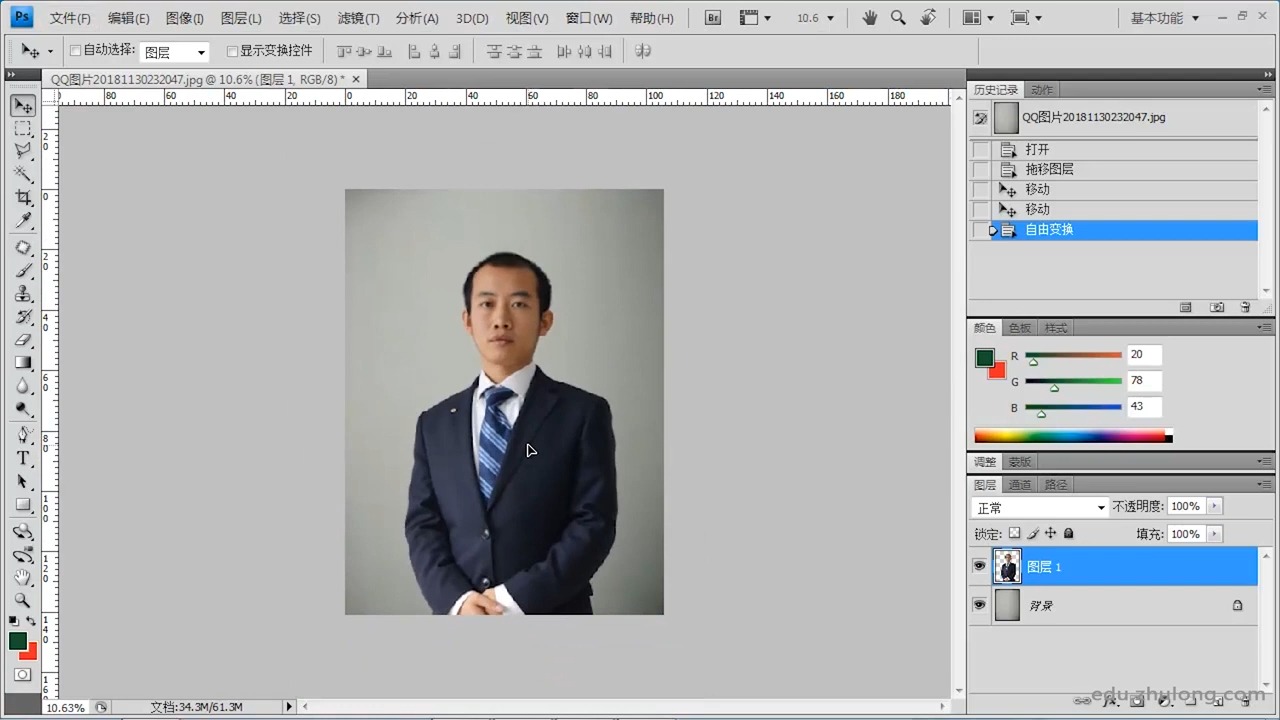The image size is (1280, 720).
Task: Hide 背景 layer visibility eye
Action: (x=980, y=605)
